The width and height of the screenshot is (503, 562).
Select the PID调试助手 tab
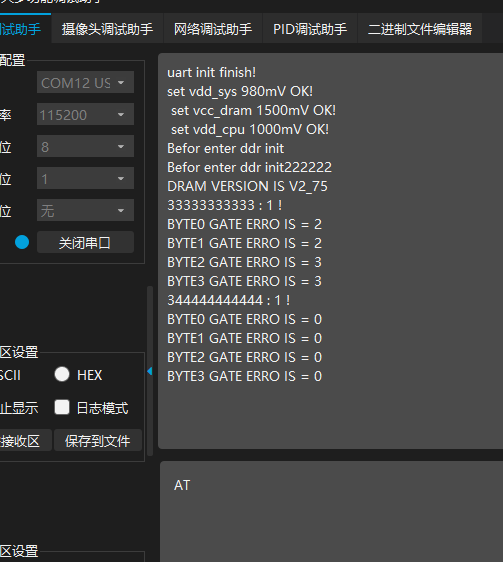coord(310,29)
